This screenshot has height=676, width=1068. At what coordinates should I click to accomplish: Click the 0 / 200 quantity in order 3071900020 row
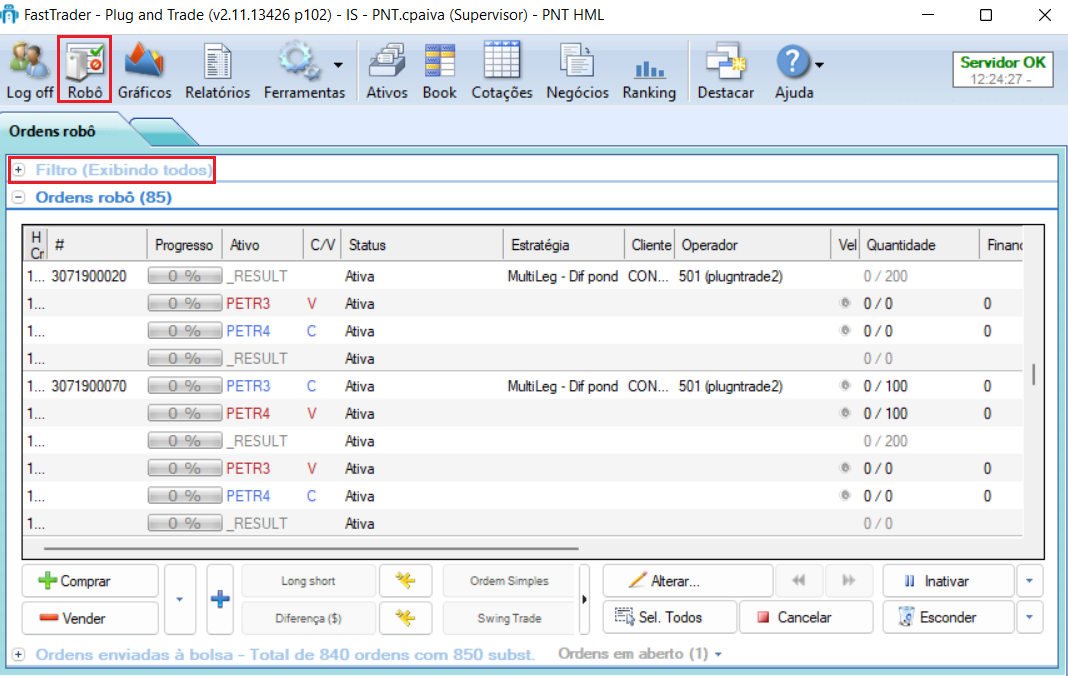[x=885, y=276]
